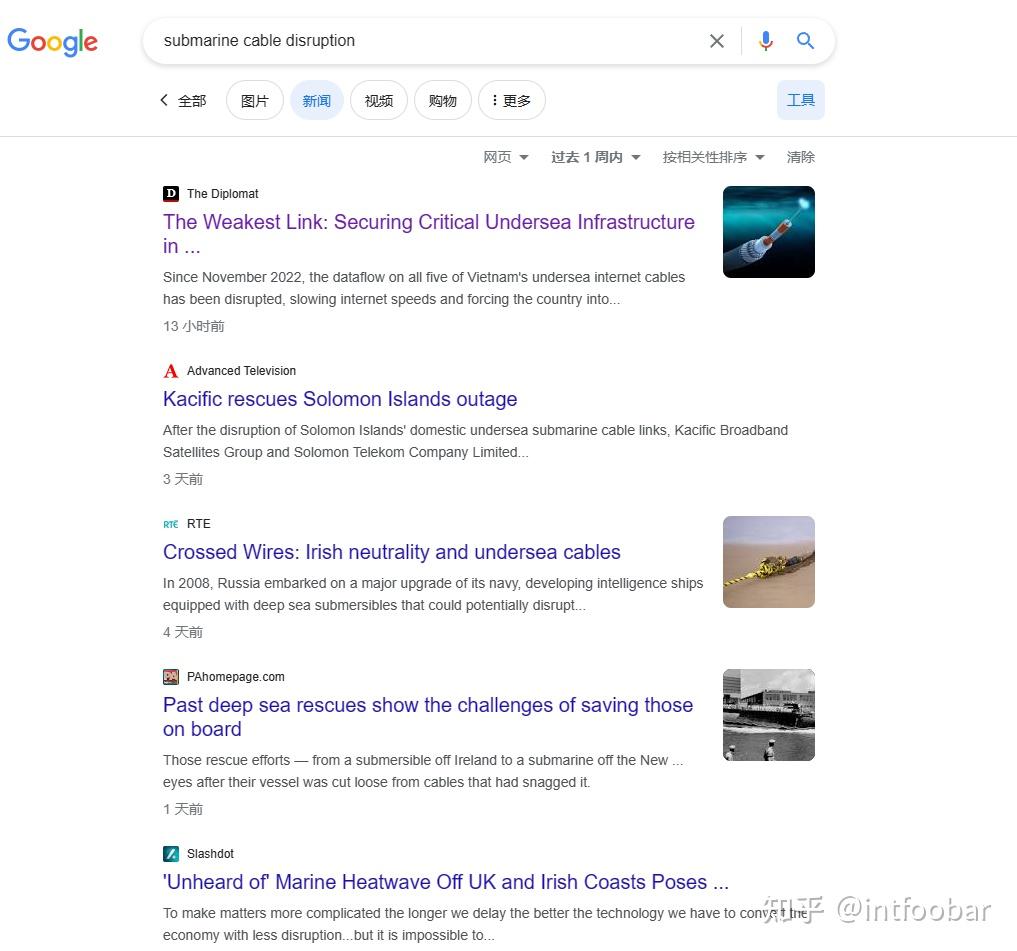Switch to the 全部 tab
1017x951 pixels.
(x=192, y=101)
